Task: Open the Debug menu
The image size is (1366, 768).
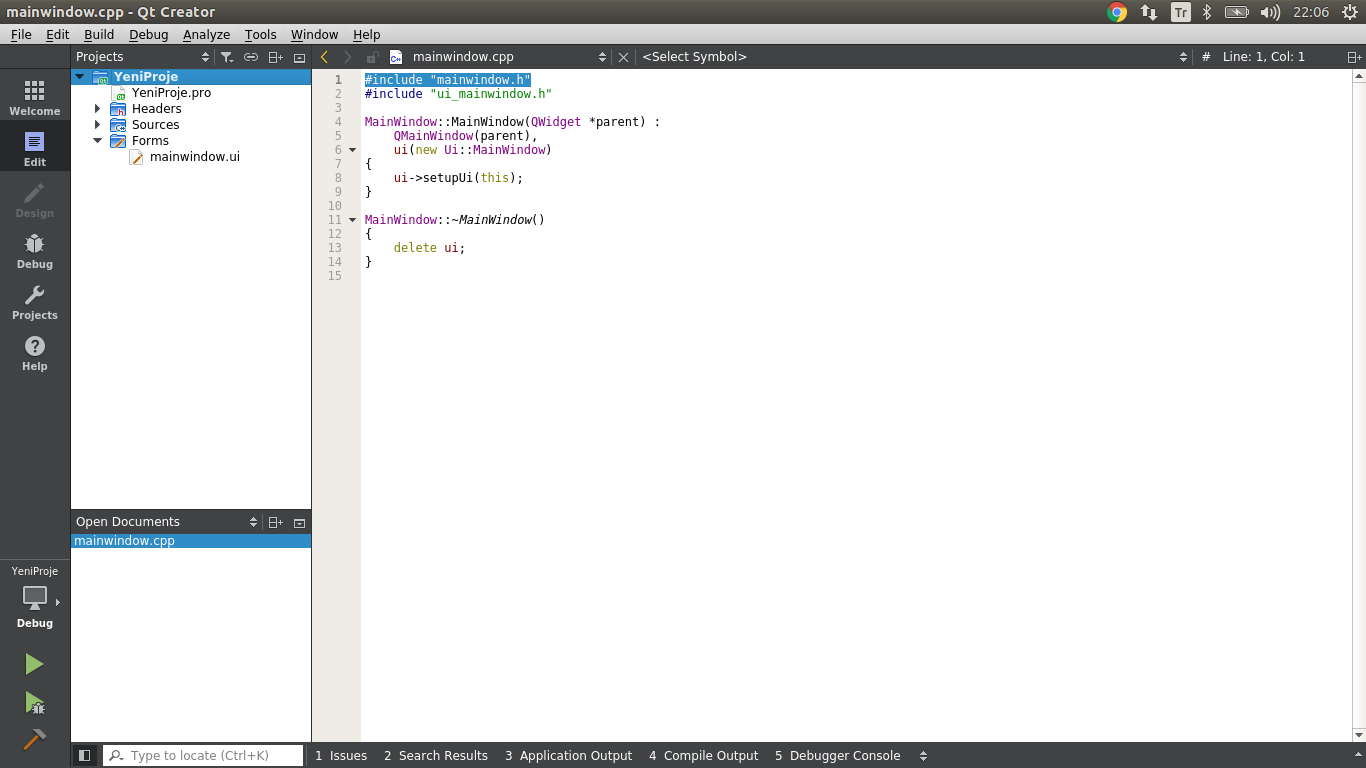Action: 149,34
